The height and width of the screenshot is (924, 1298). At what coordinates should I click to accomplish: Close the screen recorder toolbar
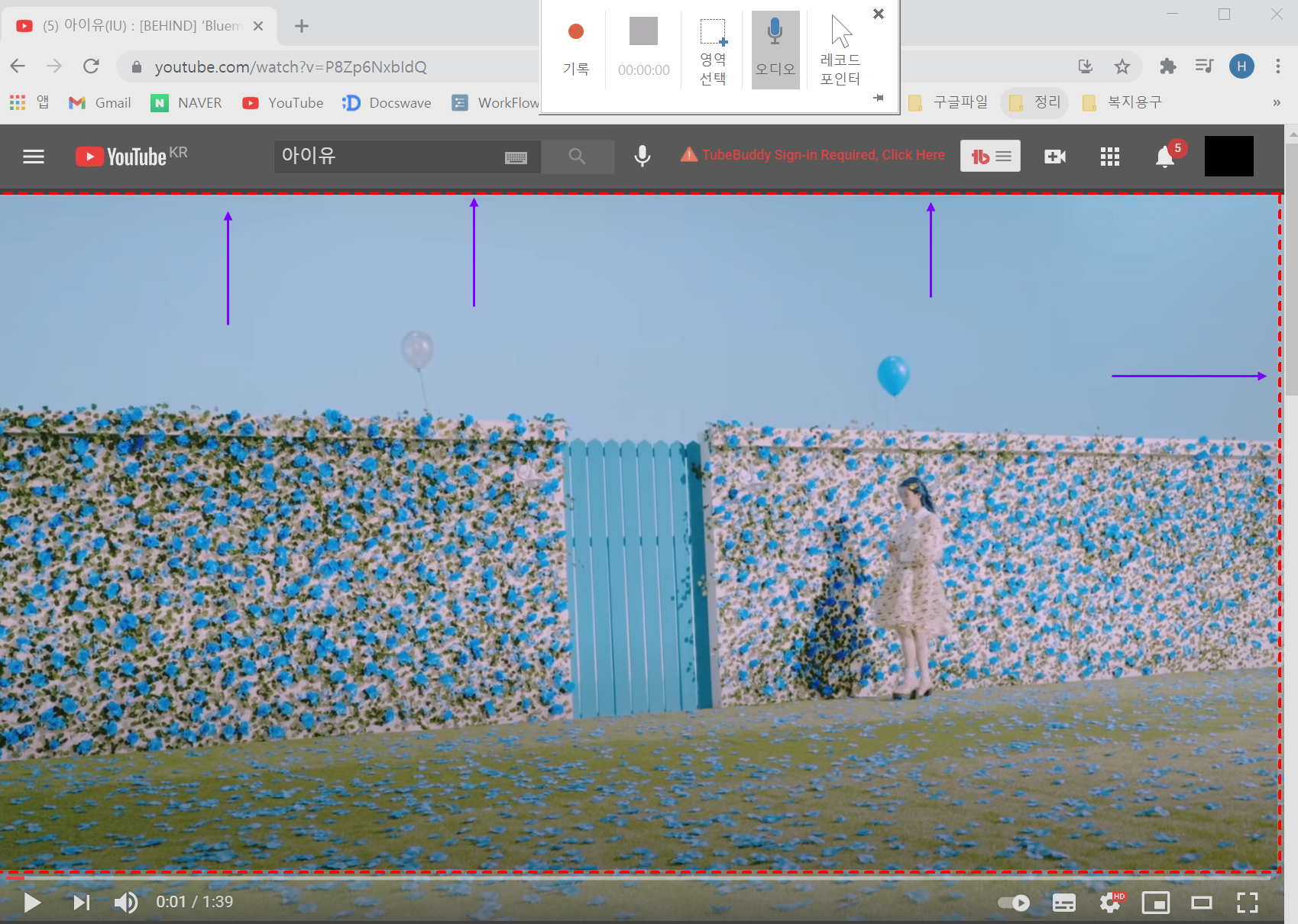coord(879,14)
